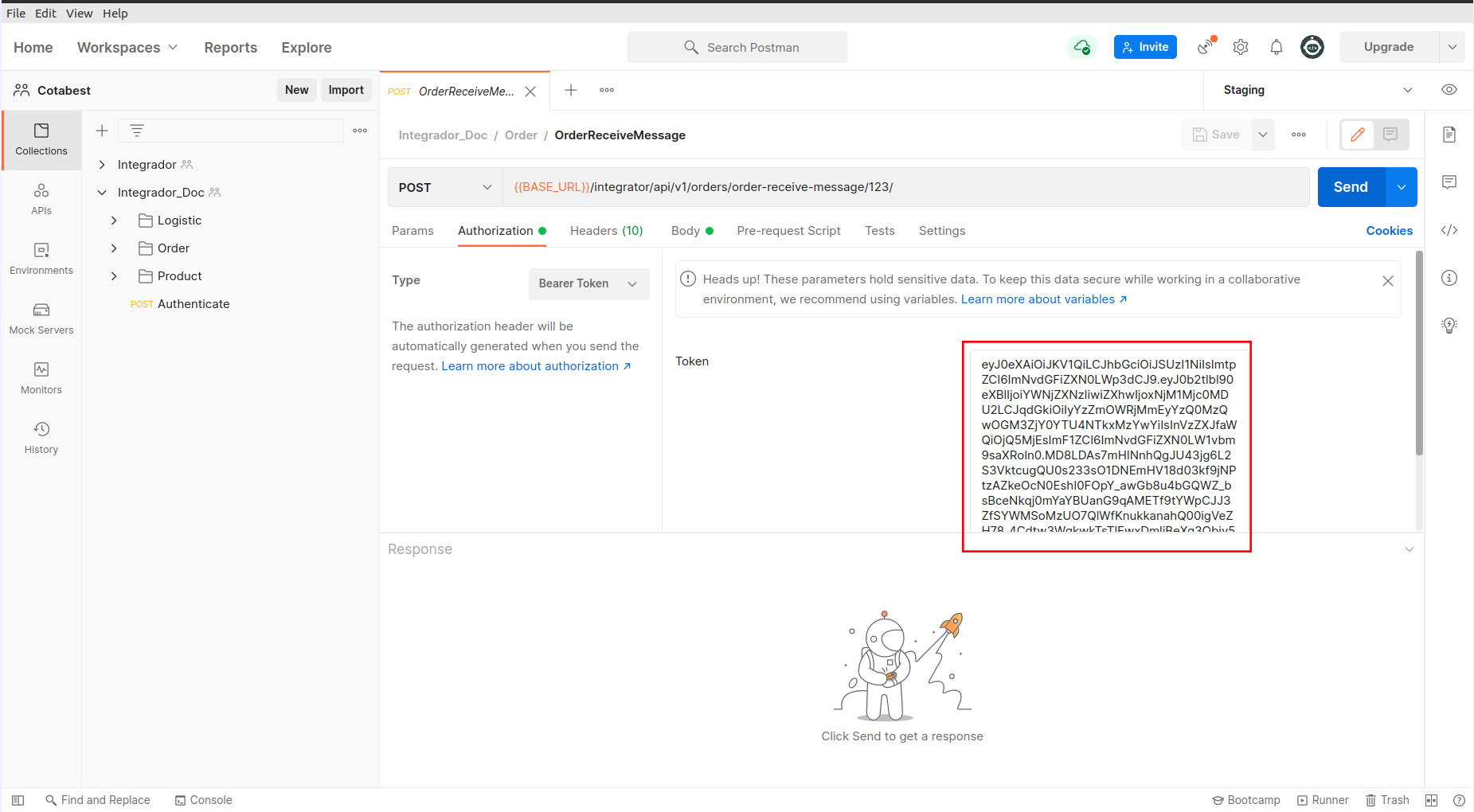This screenshot has height=812, width=1474.
Task: Open the APIs sidebar panel
Action: (x=41, y=199)
